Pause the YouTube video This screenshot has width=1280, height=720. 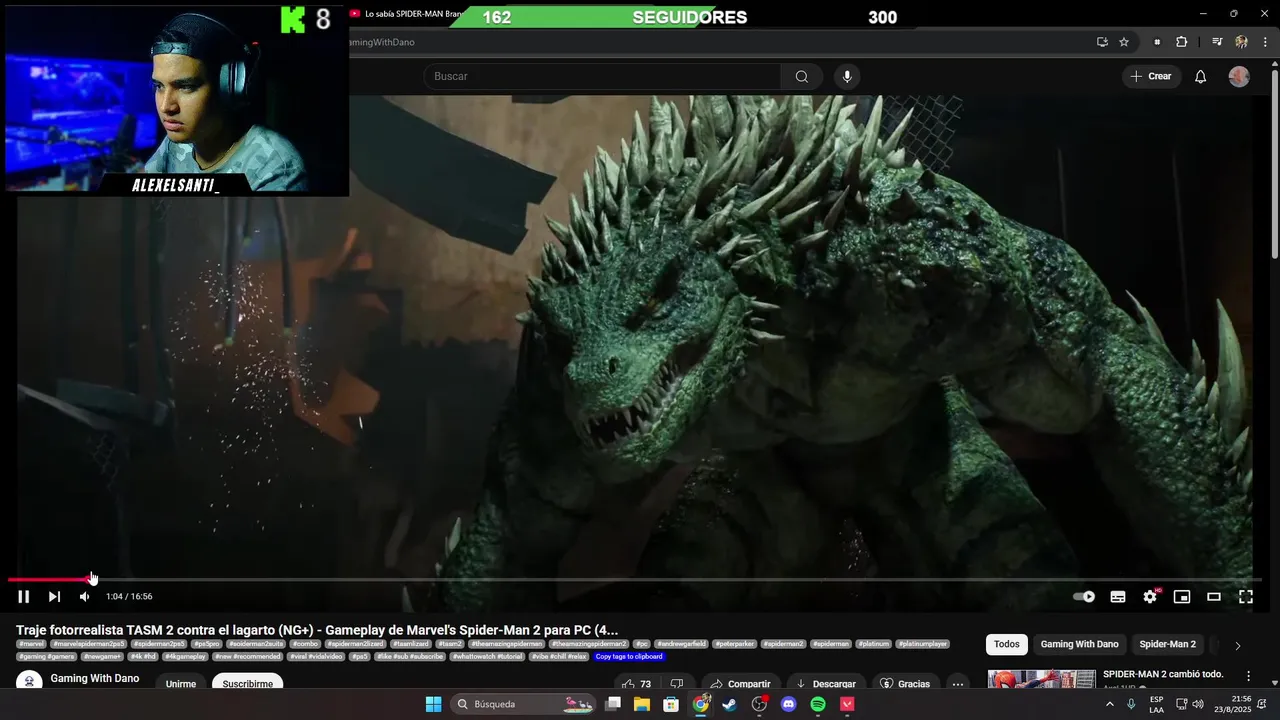coord(24,597)
